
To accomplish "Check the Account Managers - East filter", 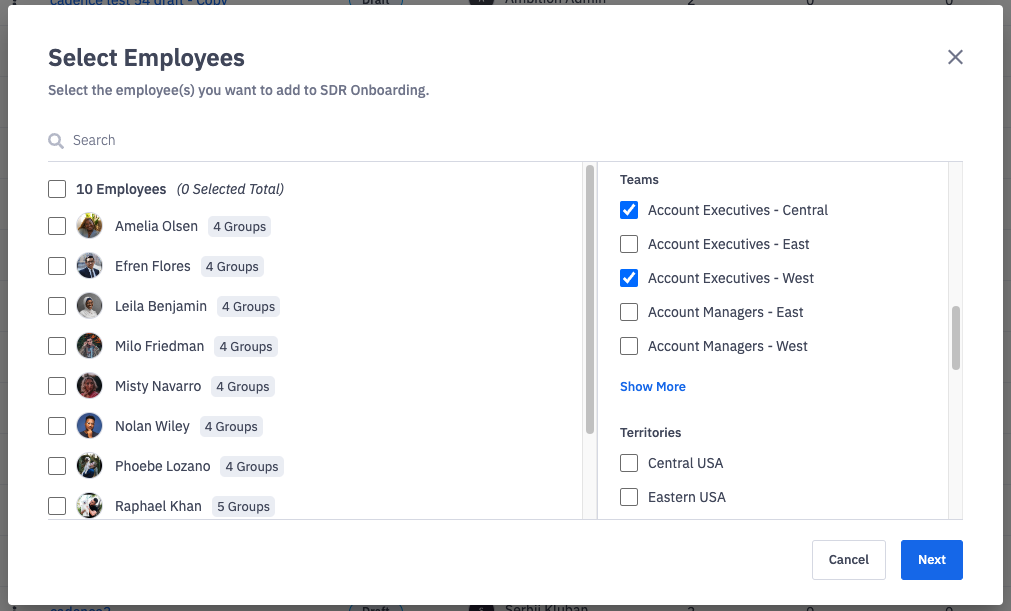I will 629,312.
